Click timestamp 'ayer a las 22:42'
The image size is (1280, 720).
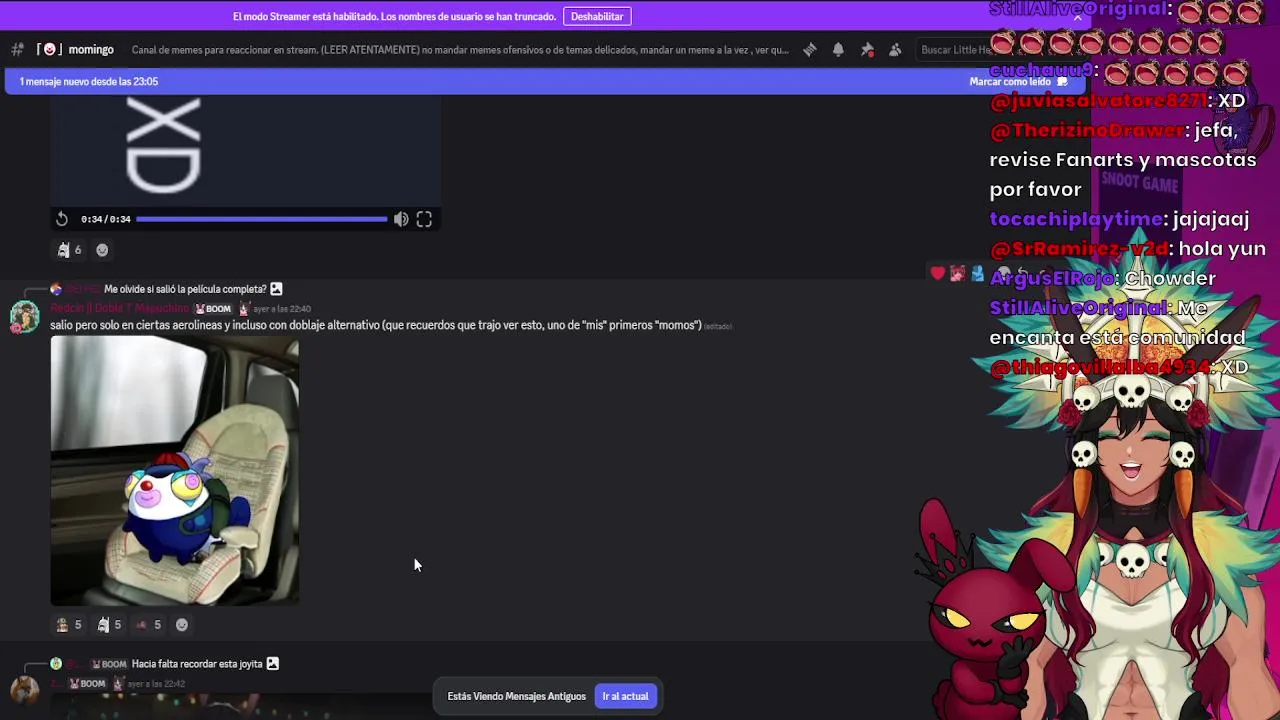coord(156,684)
